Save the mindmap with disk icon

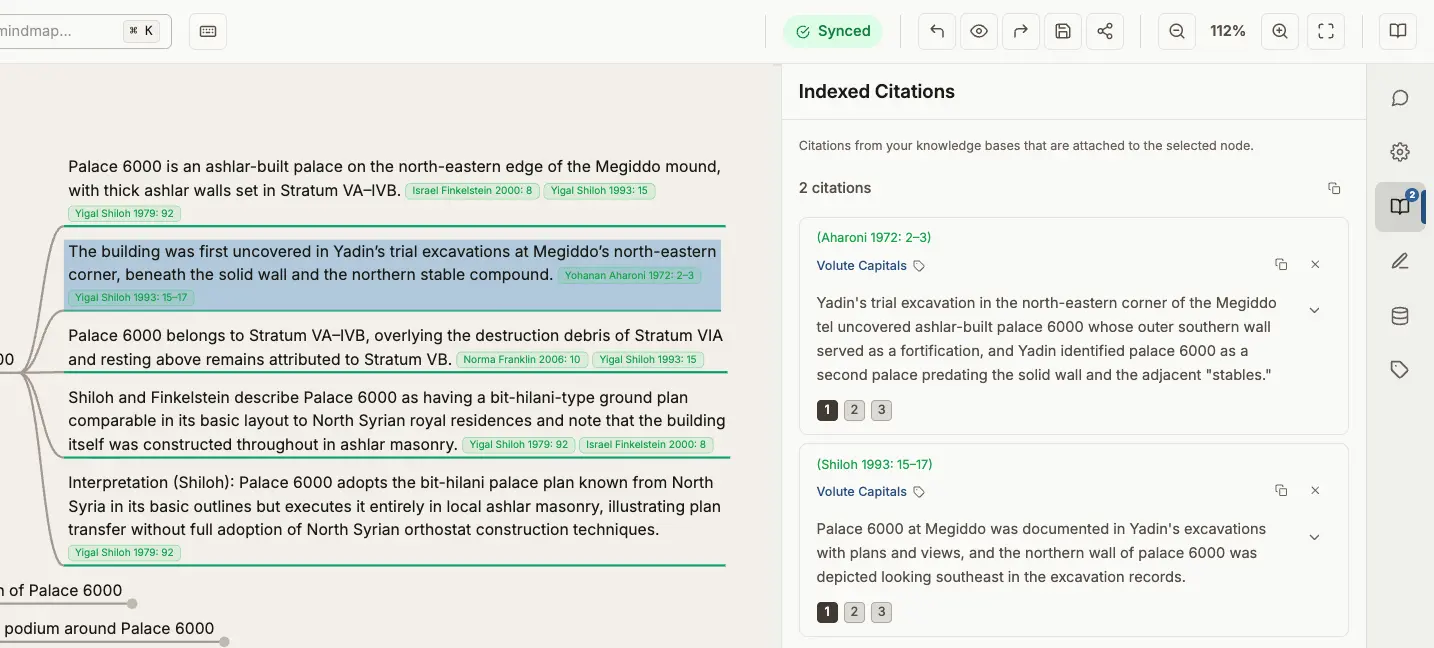click(x=1063, y=31)
